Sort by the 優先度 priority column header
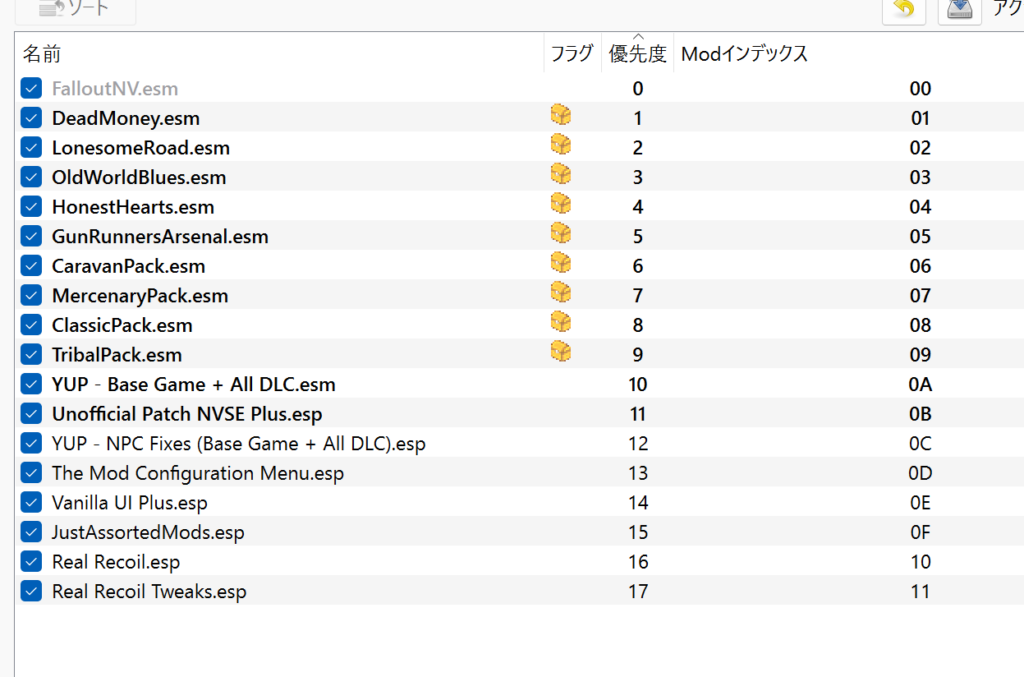1024x677 pixels. click(637, 54)
